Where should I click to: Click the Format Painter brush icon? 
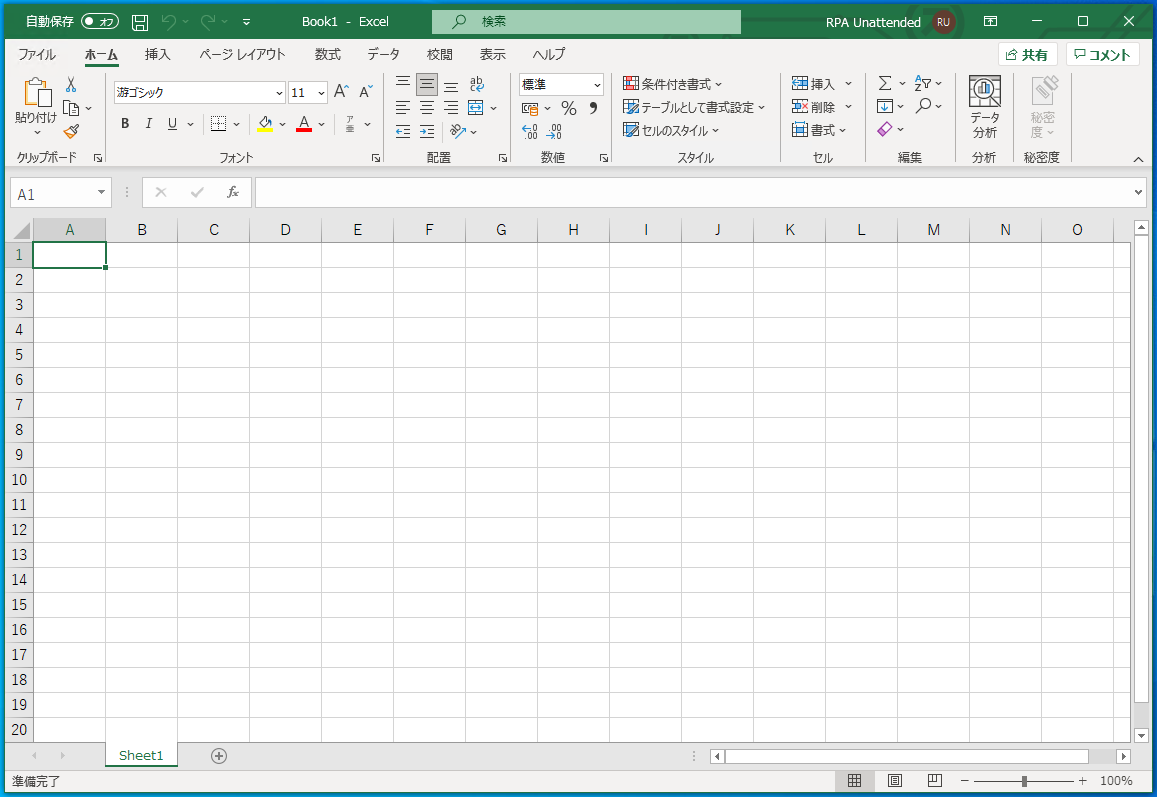[x=71, y=131]
